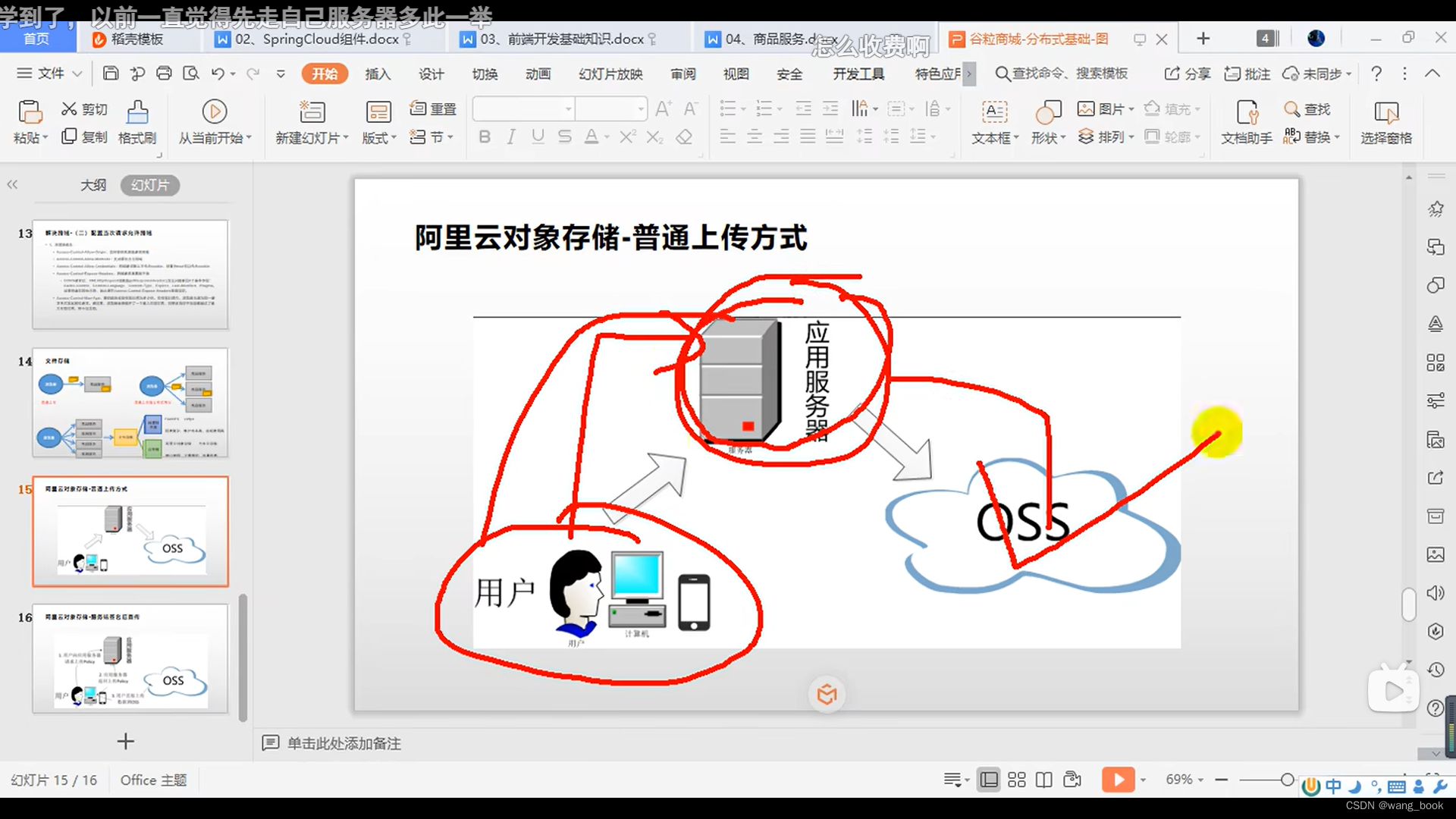Collapse the slide panel with double chevron
This screenshot has height=819, width=1456.
tap(12, 184)
